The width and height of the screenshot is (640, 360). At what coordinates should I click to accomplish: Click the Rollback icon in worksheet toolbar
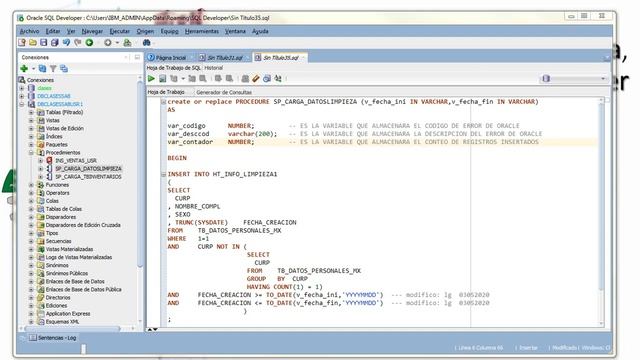[x=229, y=78]
